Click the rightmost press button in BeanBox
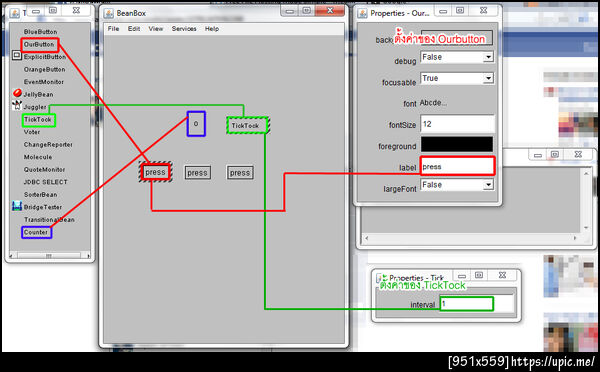 coord(240,173)
